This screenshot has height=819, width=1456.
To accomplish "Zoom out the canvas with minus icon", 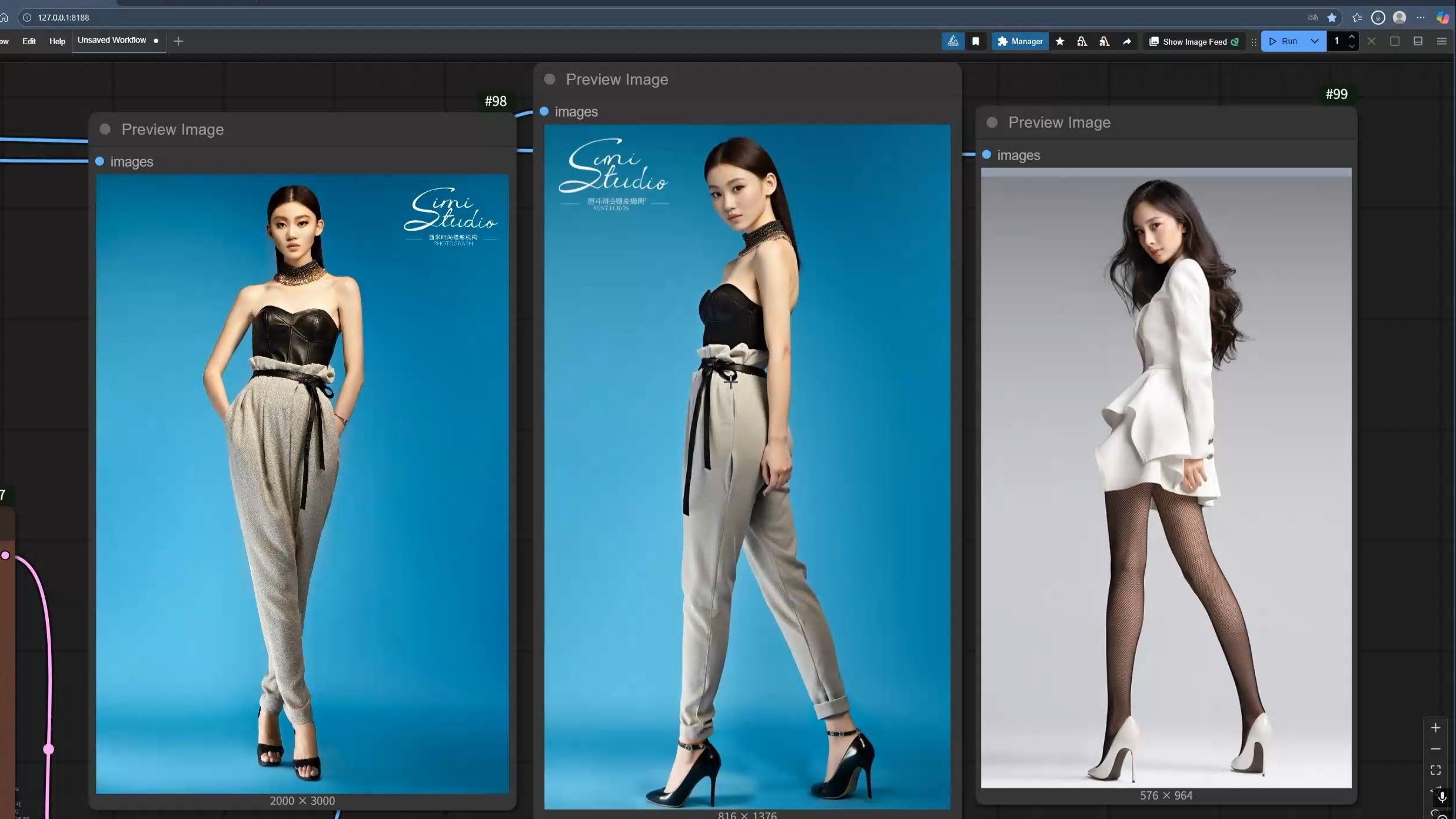I will 1435,749.
